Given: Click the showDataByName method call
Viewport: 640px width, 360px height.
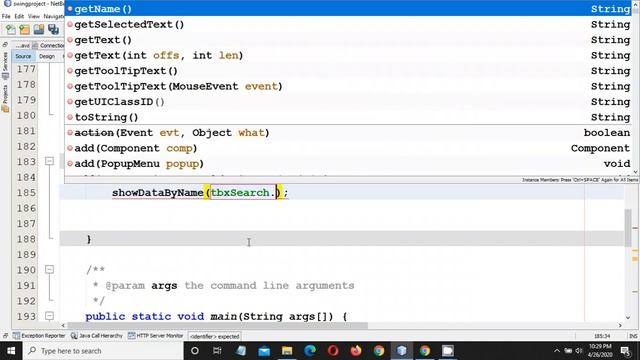Looking at the screenshot, I should click(x=158, y=193).
